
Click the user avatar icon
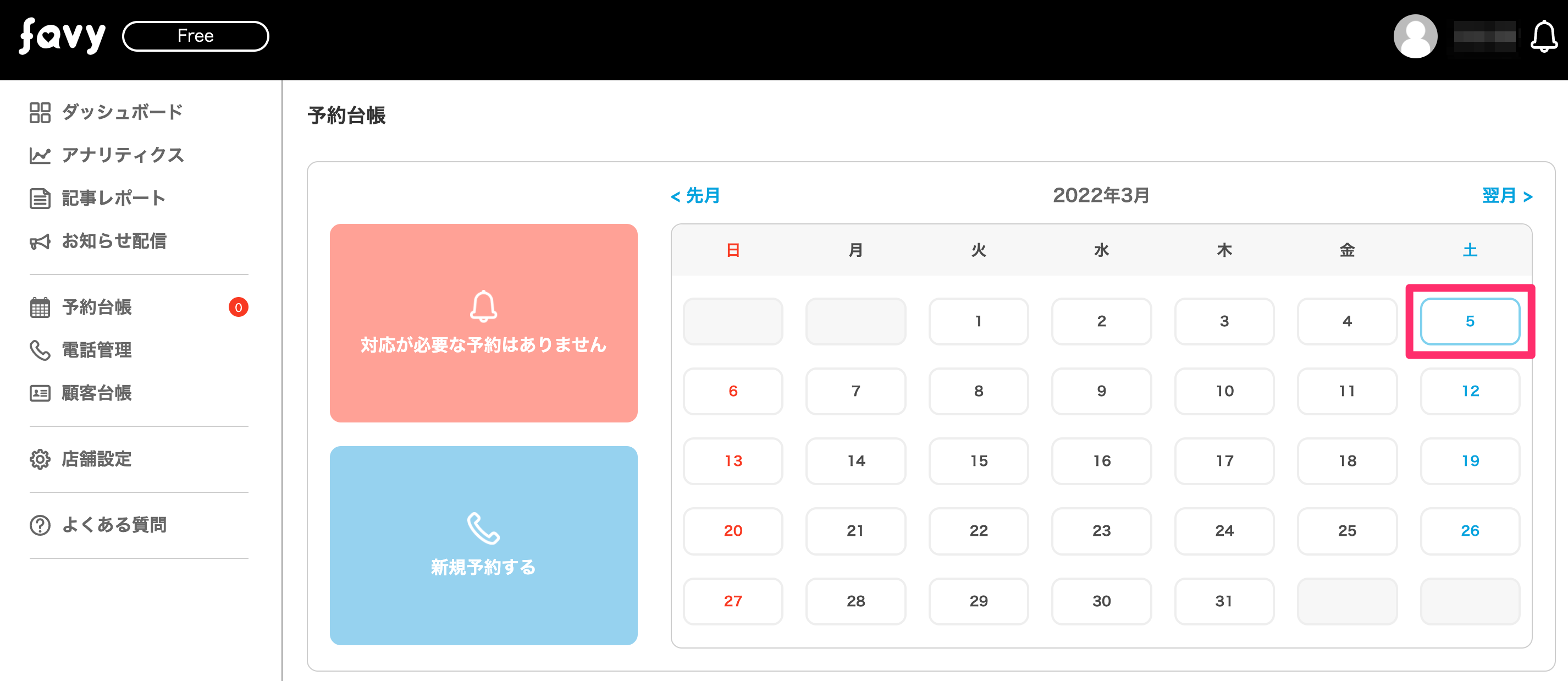click(x=1415, y=36)
